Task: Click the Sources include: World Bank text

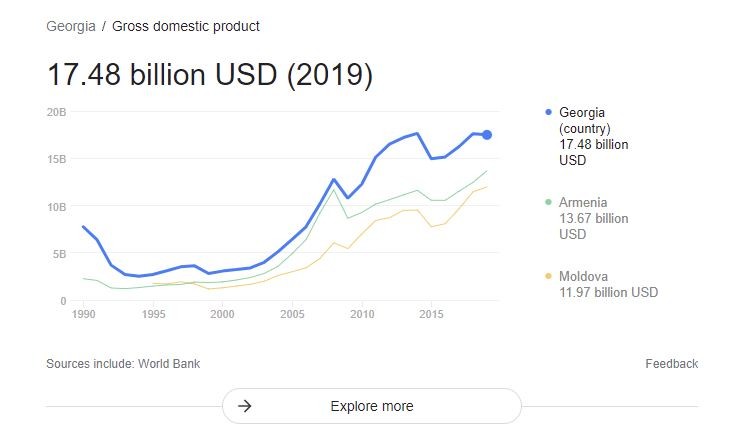Action: pos(123,364)
